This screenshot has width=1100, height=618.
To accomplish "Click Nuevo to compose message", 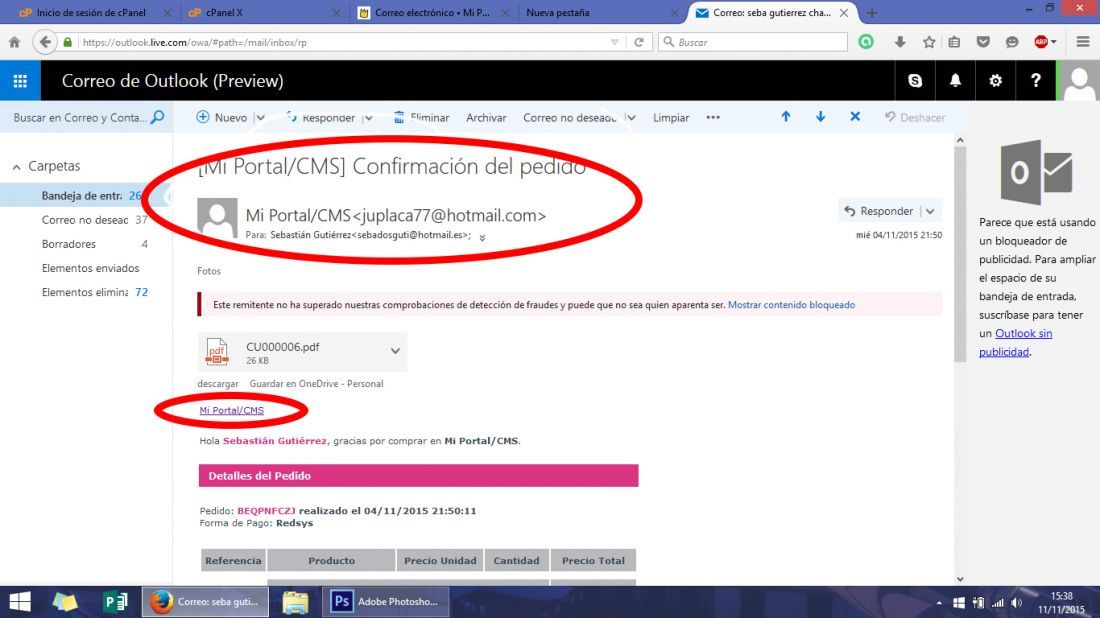I will point(222,117).
